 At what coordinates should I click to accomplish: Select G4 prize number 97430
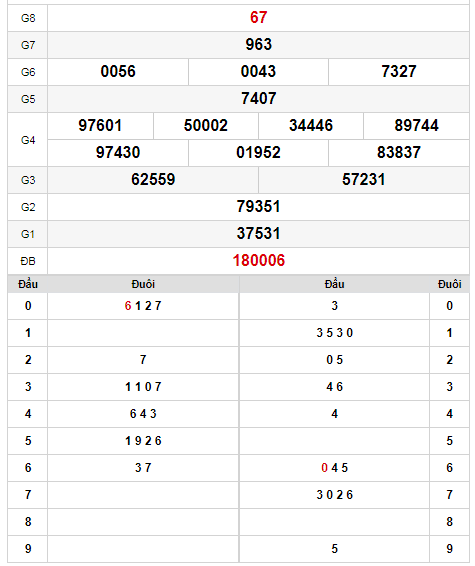click(x=118, y=152)
